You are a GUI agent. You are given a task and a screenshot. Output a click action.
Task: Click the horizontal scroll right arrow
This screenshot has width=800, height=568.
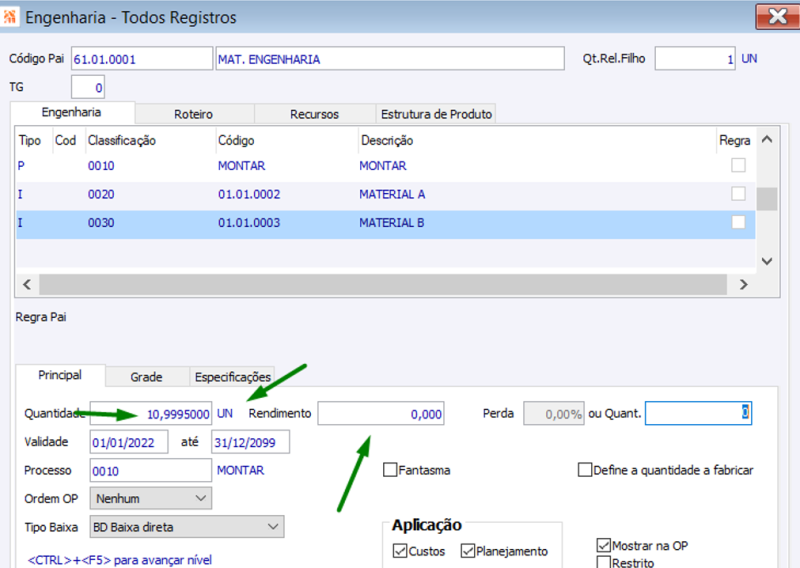tap(744, 284)
